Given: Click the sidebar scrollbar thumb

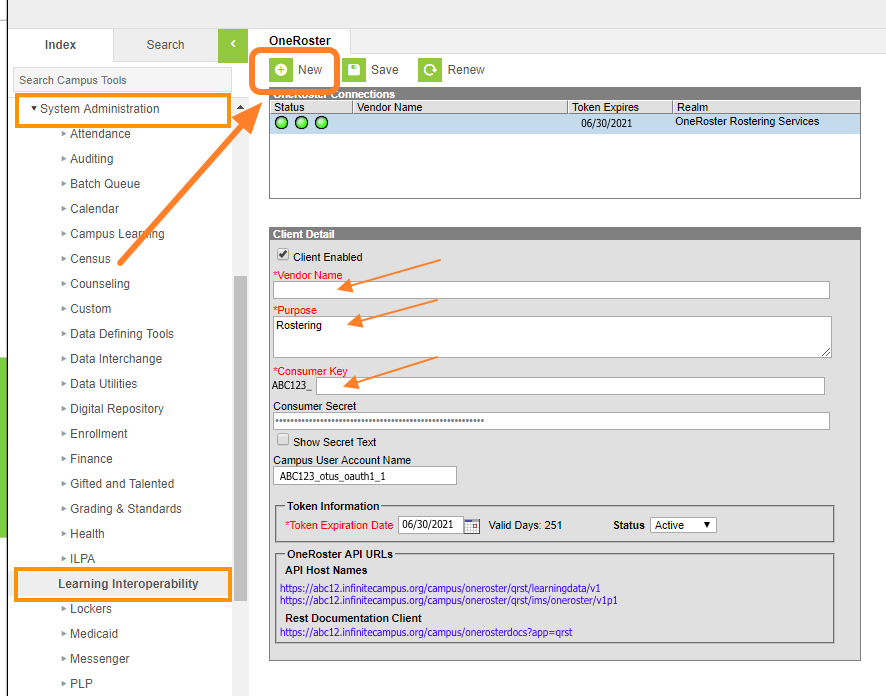Looking at the screenshot, I should pyautogui.click(x=241, y=438).
